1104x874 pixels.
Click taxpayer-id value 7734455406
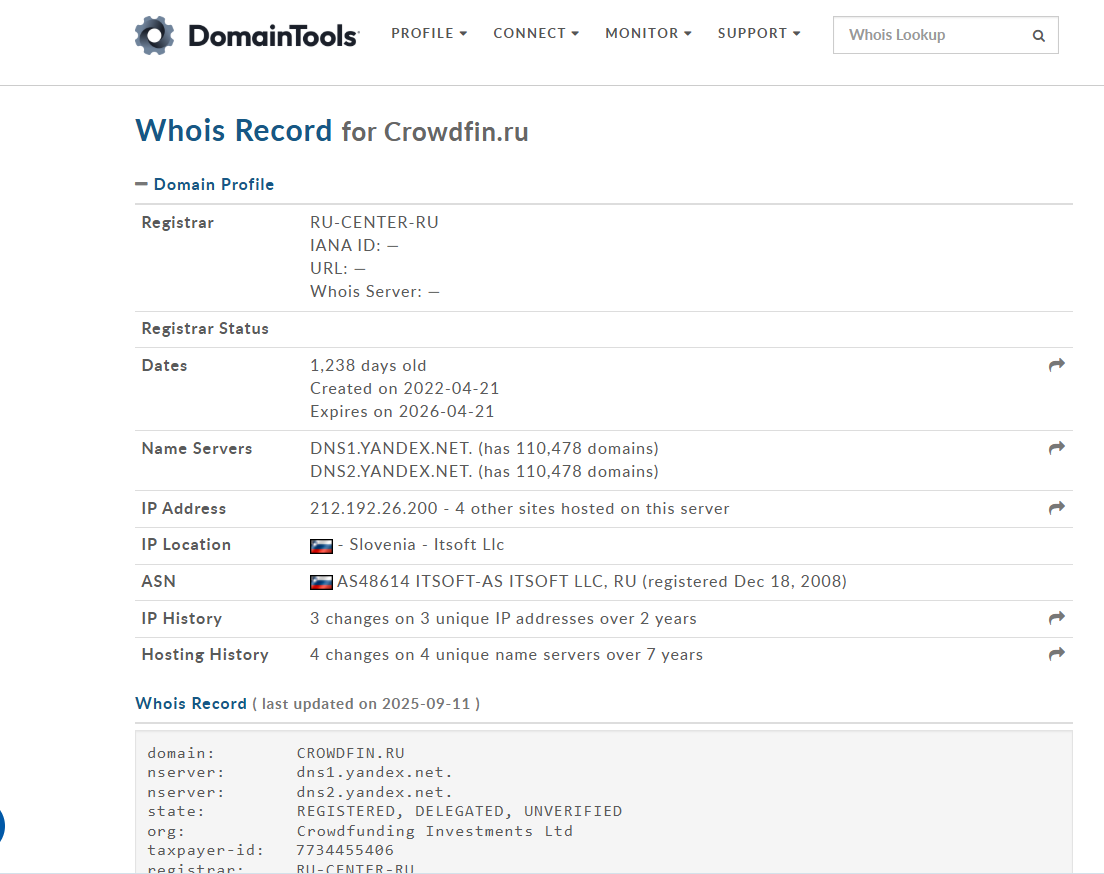click(x=345, y=850)
